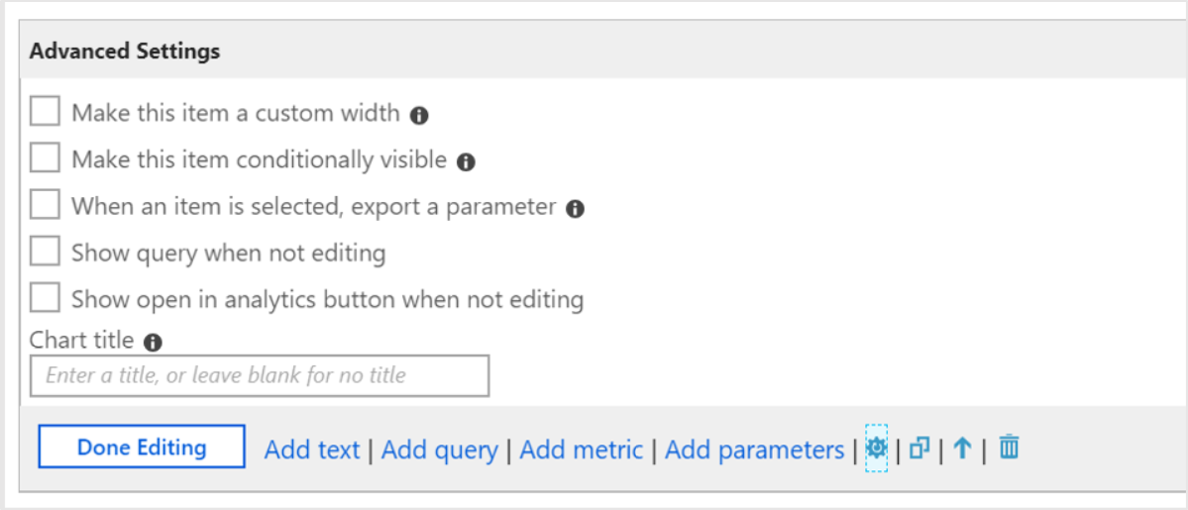Click the Add query link
This screenshot has height=510, width=1188.
point(439,450)
